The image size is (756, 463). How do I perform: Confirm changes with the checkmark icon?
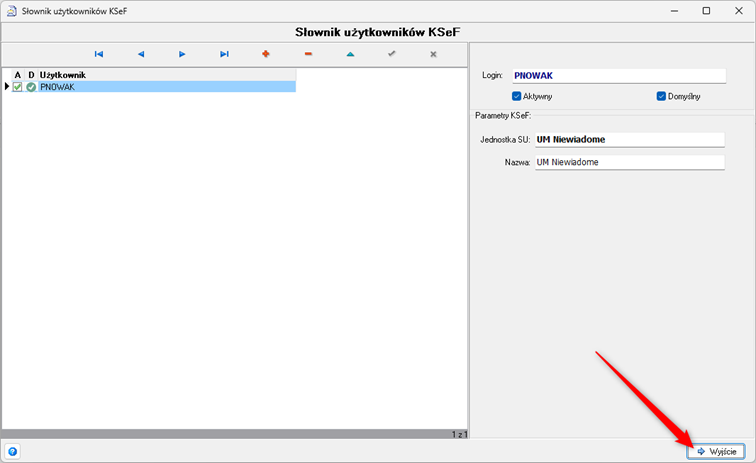(x=392, y=54)
